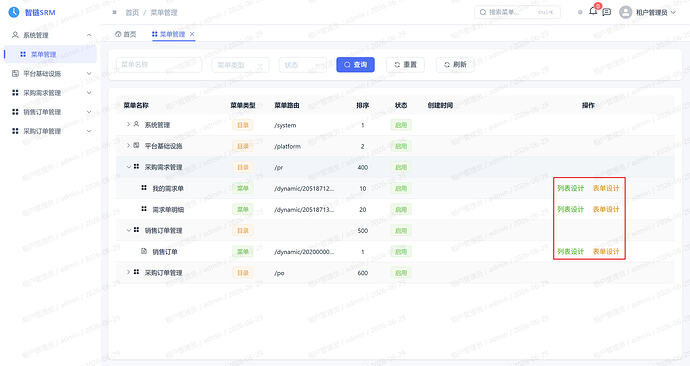This screenshot has height=366, width=690.
Task: Click the grid icon in table row 销售订单管理
Action: 136,230
